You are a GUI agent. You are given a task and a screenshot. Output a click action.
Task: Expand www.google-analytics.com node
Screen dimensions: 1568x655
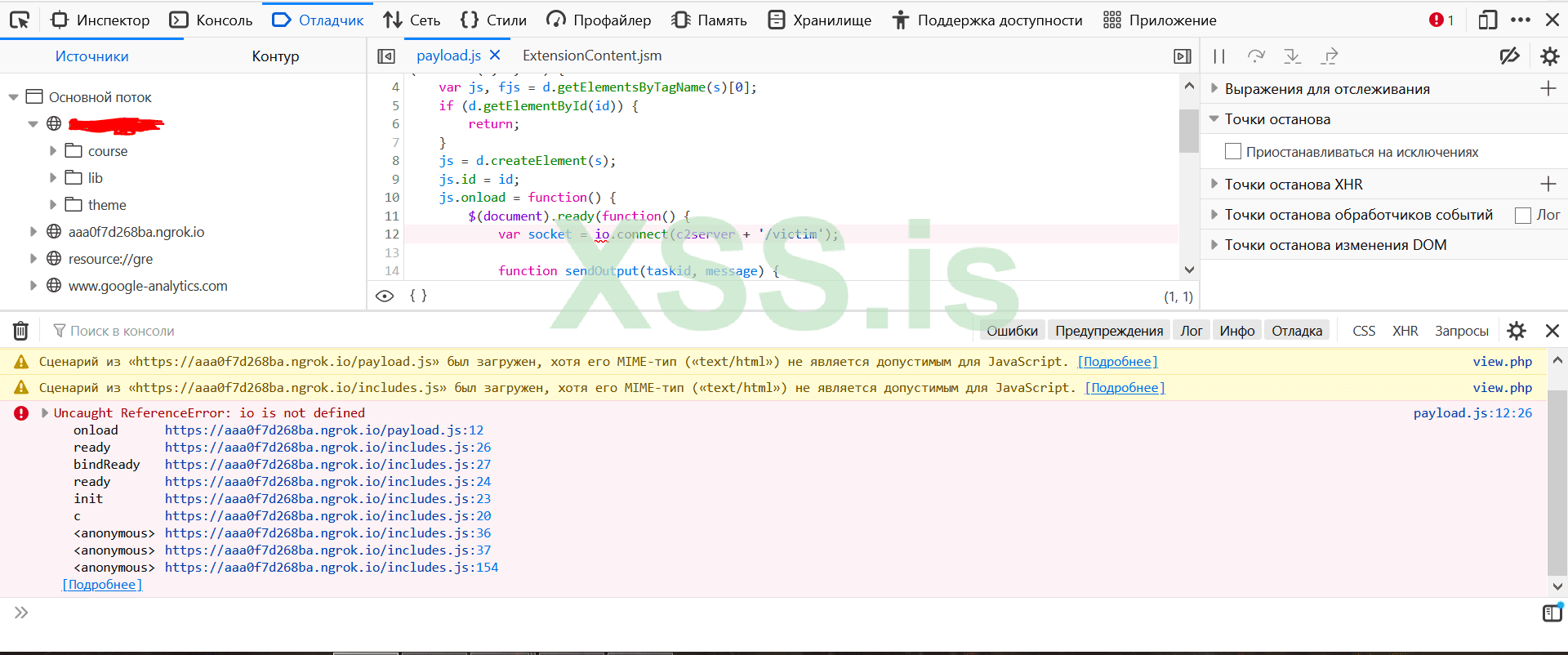point(33,286)
